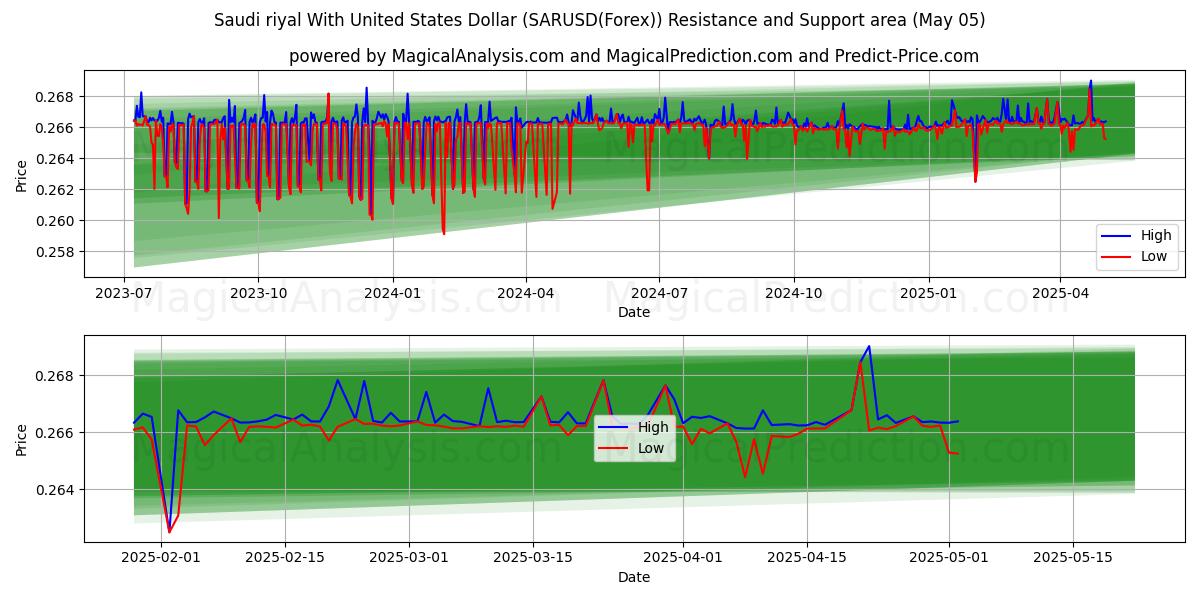Click the 0.268 price tick in top chart
Viewport: 1200px width, 600px height.
57,97
